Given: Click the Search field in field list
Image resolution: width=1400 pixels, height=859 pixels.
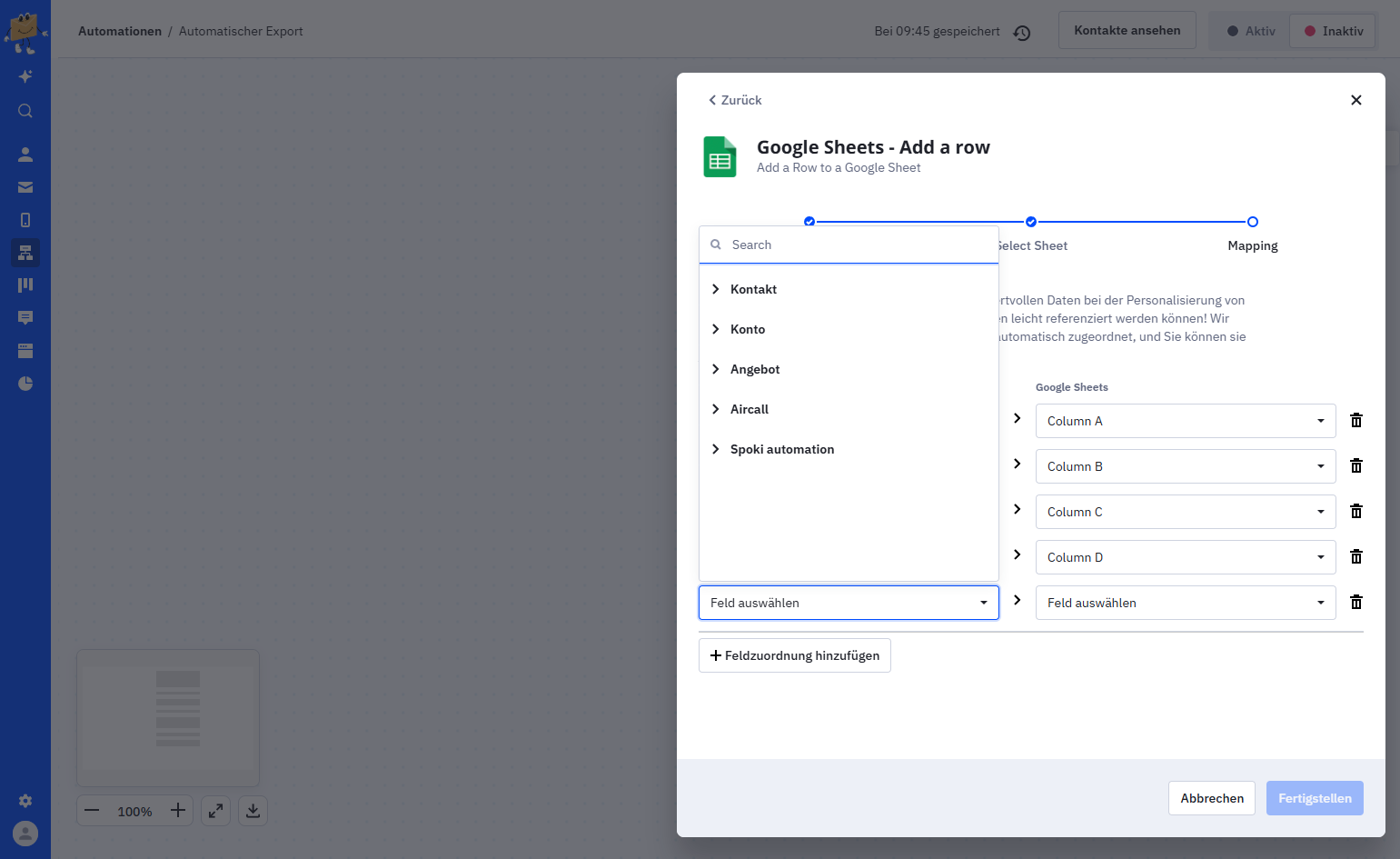Looking at the screenshot, I should (x=849, y=245).
